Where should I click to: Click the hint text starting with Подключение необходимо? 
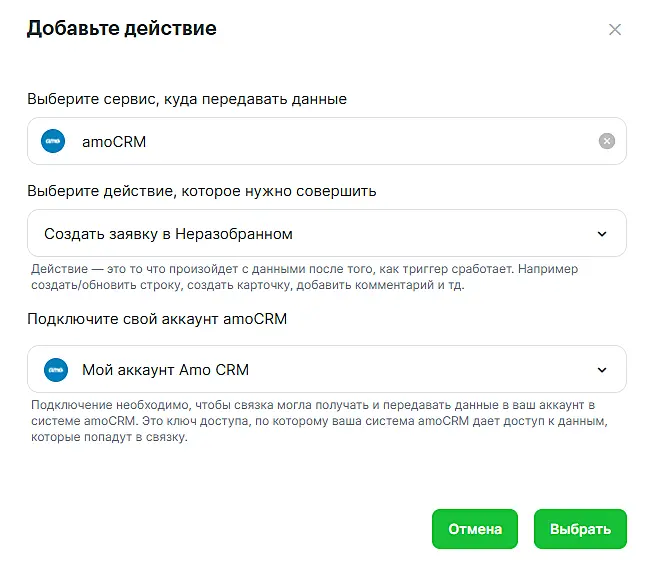coord(315,421)
